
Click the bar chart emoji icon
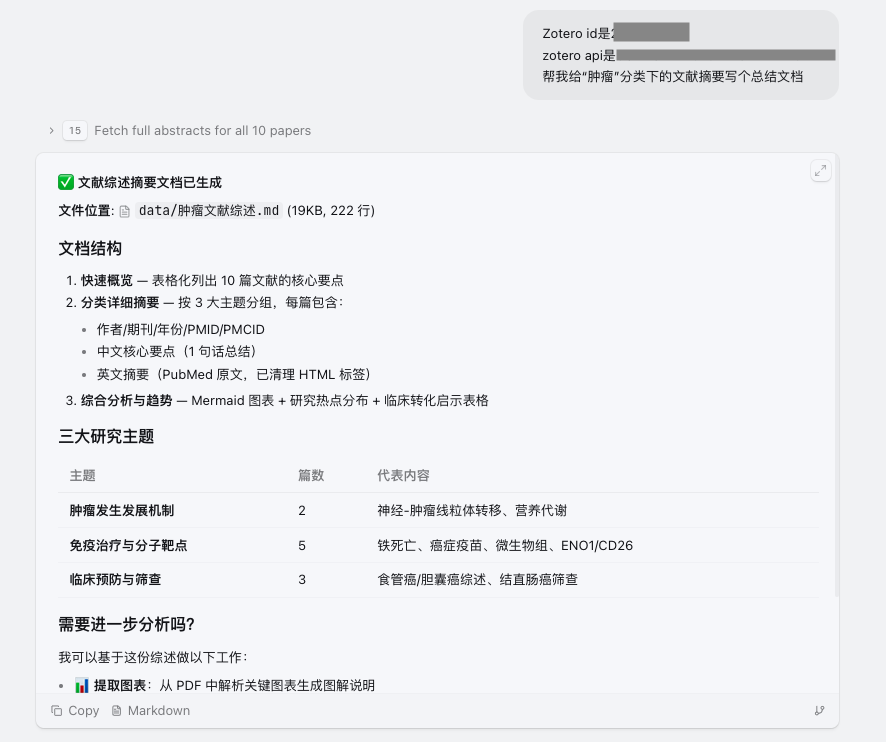tap(82, 685)
